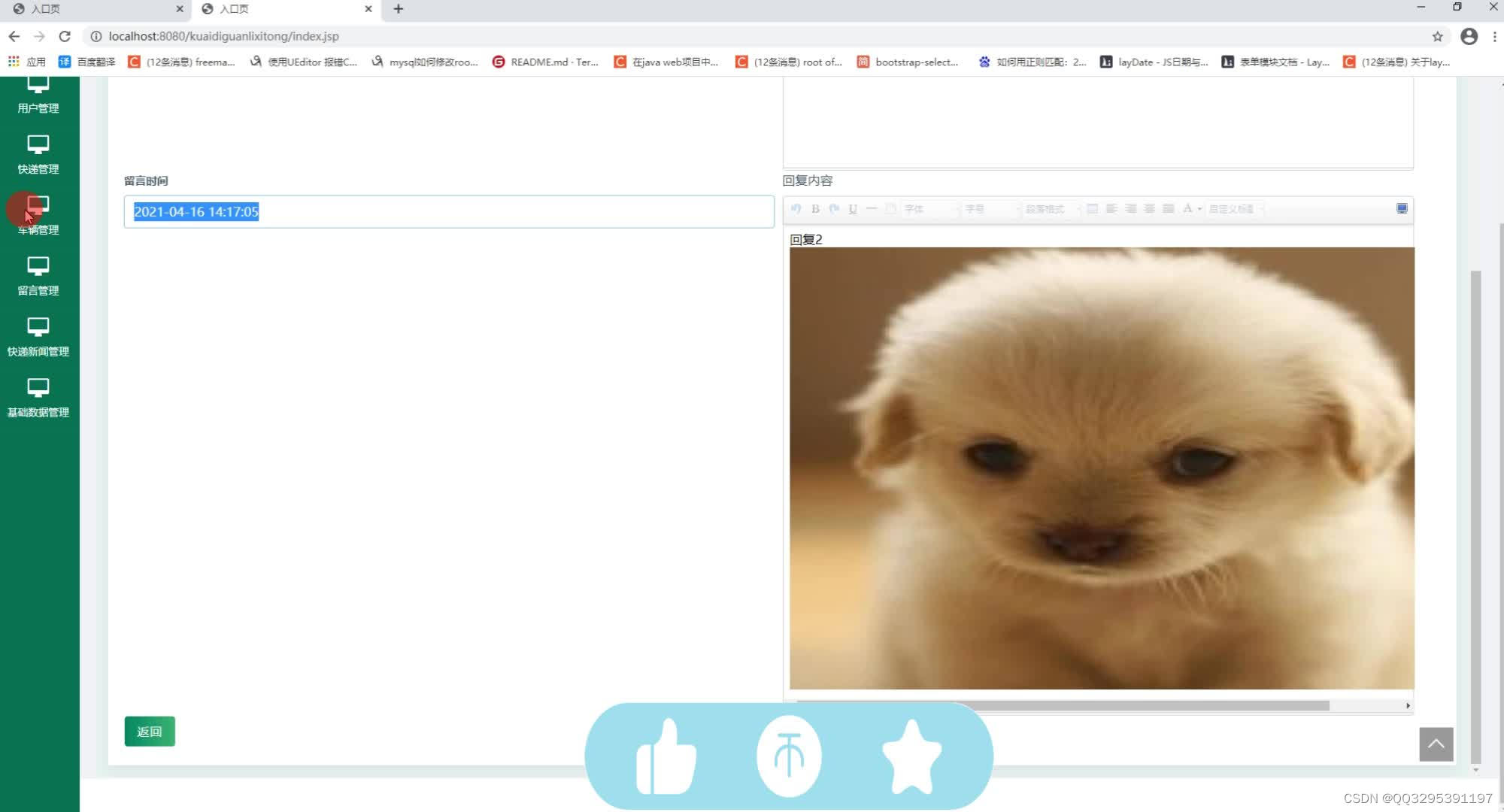Open the mysql如何修改roo... bookmark

(425, 62)
